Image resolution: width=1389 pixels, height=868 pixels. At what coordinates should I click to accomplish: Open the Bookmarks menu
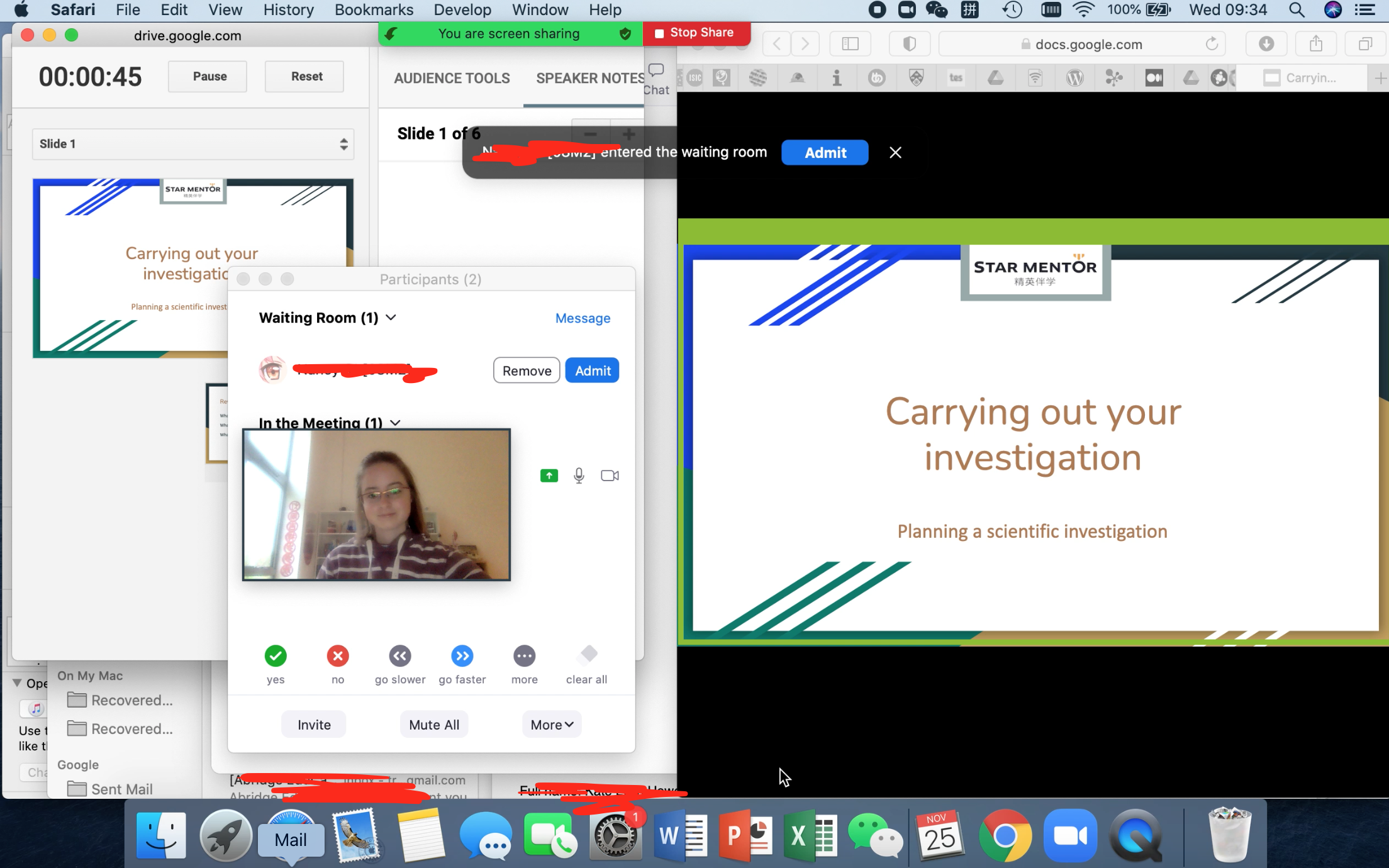(374, 9)
